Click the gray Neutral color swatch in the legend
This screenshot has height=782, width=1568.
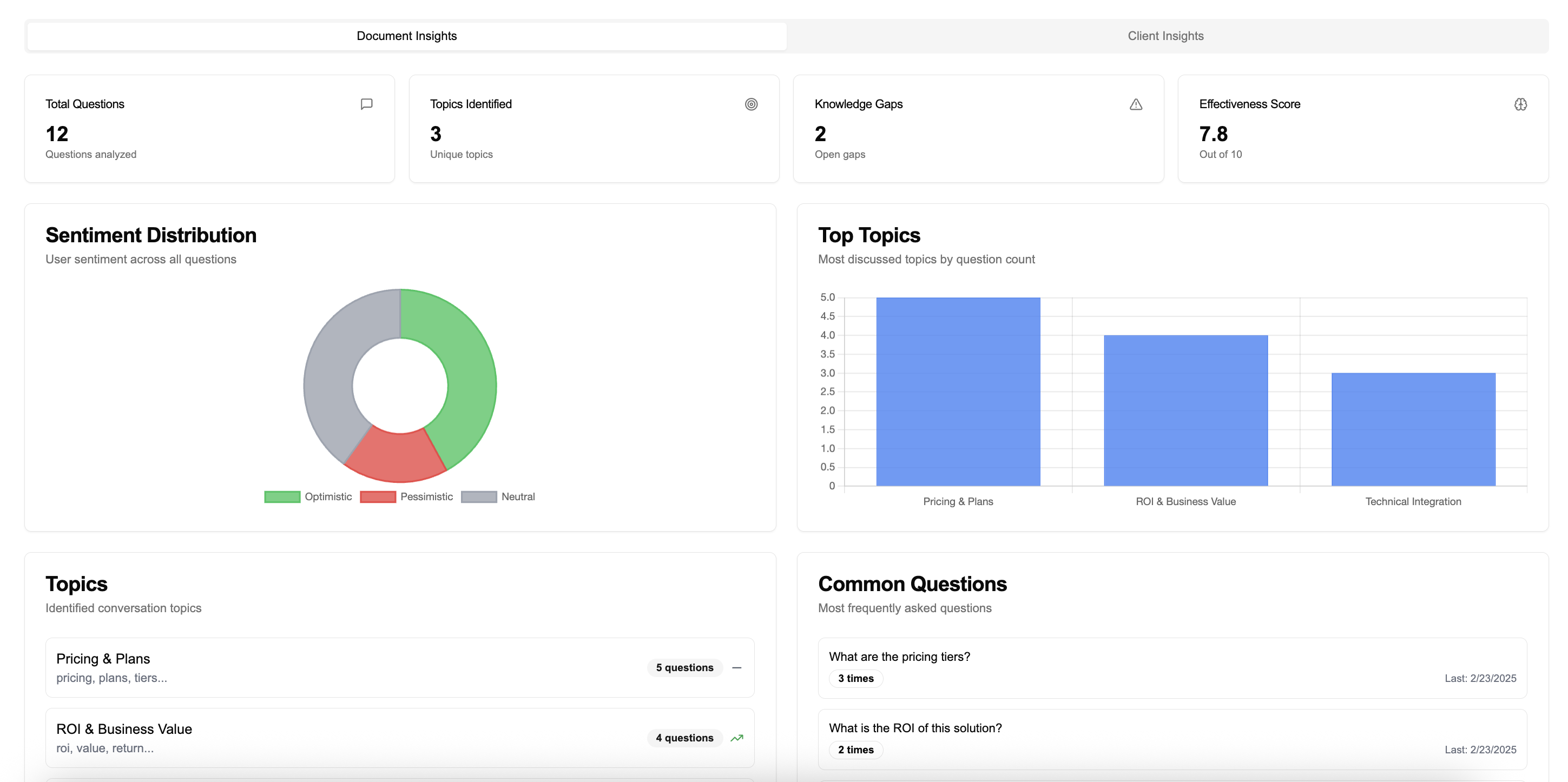[478, 496]
